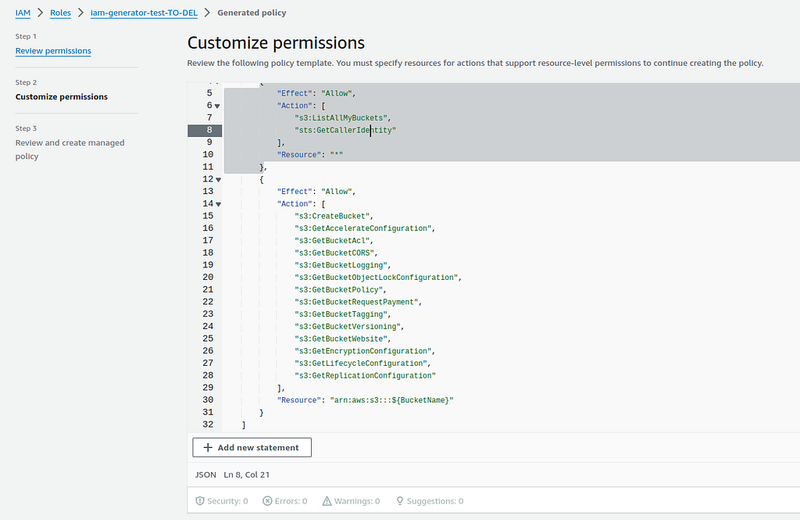The width and height of the screenshot is (800, 520).
Task: Go to Roles breadcrumb link
Action: [x=60, y=13]
